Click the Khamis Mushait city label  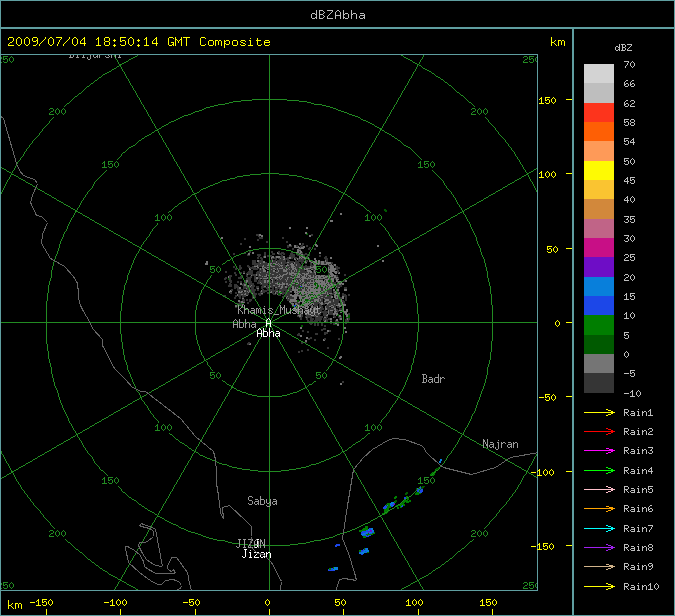pos(279,310)
